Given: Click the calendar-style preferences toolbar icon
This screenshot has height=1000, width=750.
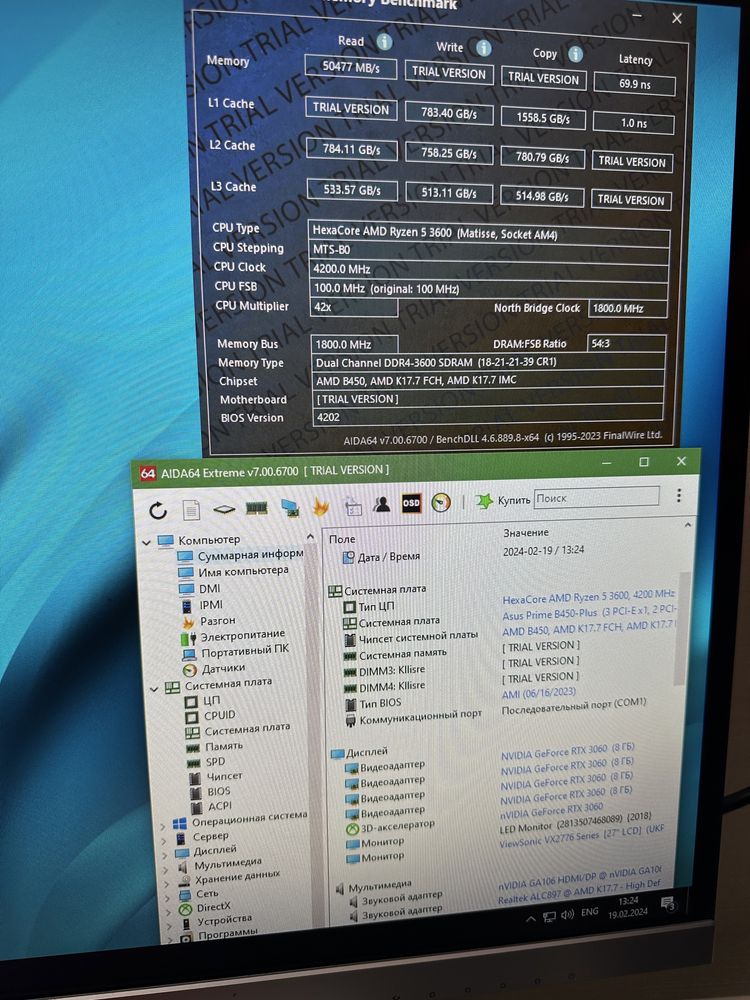Looking at the screenshot, I should pyautogui.click(x=353, y=506).
